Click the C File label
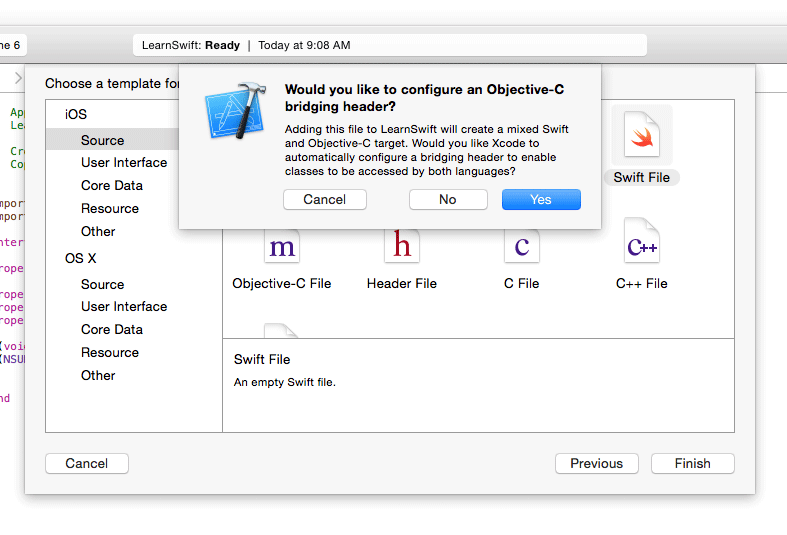The width and height of the screenshot is (787, 535). (521, 284)
